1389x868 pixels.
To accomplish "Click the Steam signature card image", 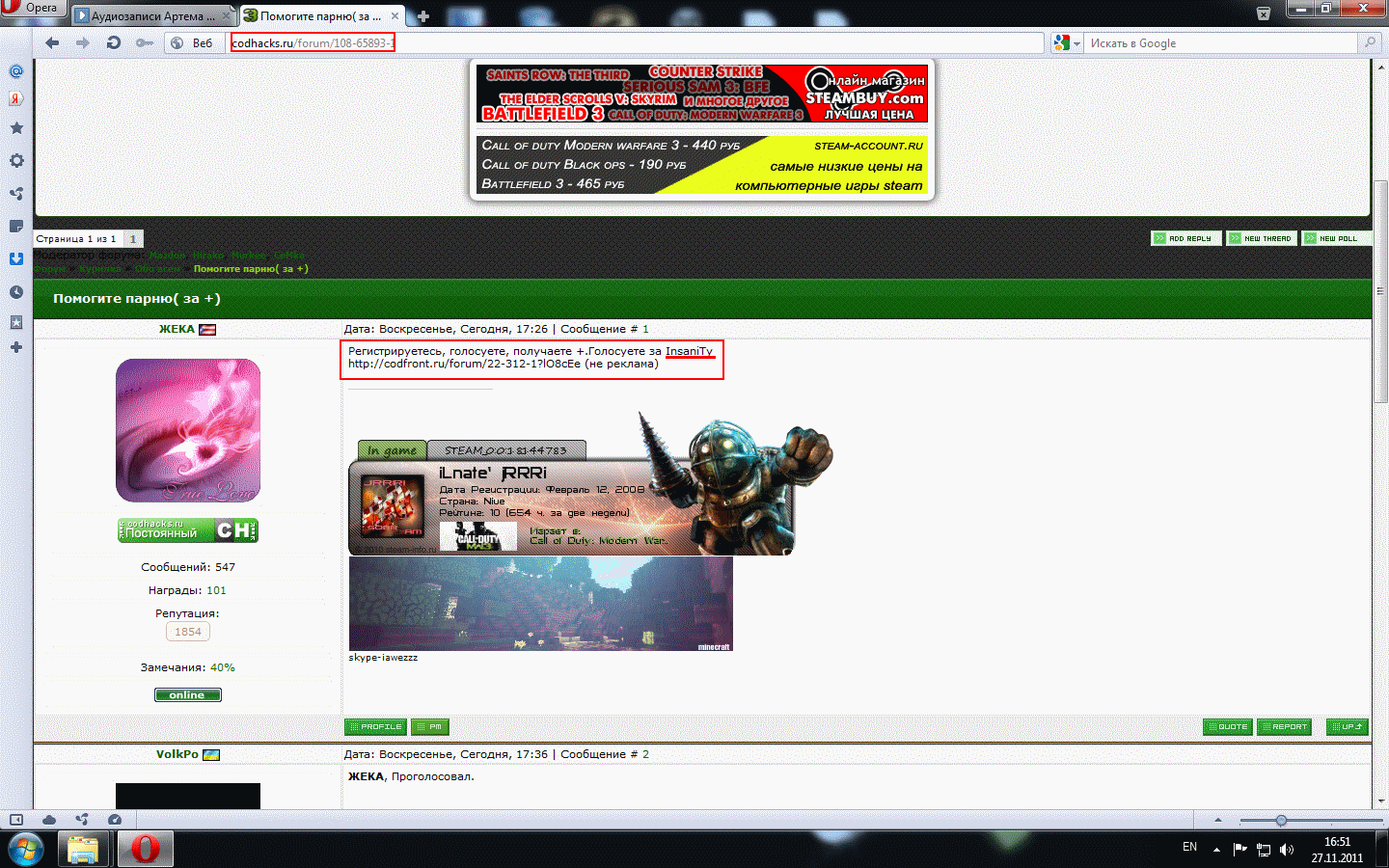I will (589, 483).
